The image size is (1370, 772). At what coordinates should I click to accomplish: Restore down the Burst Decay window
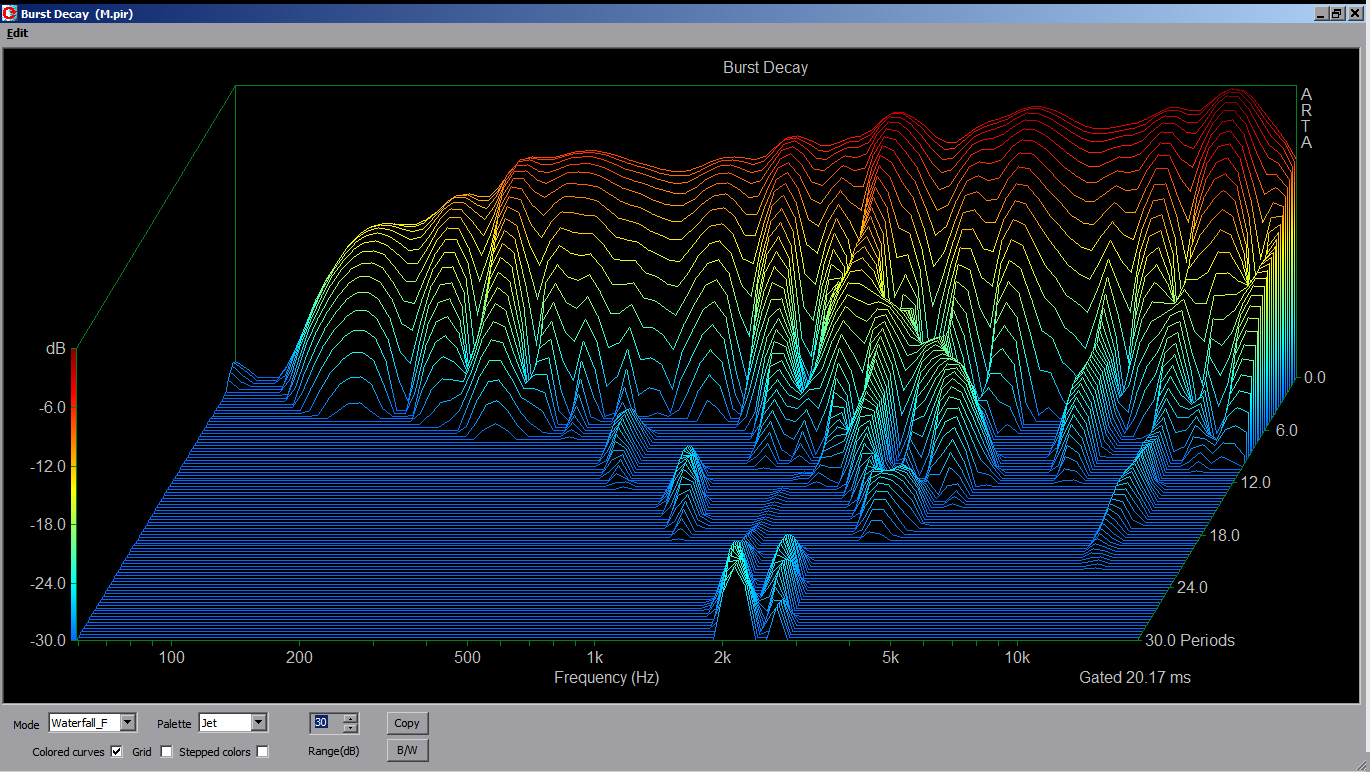pos(1337,14)
